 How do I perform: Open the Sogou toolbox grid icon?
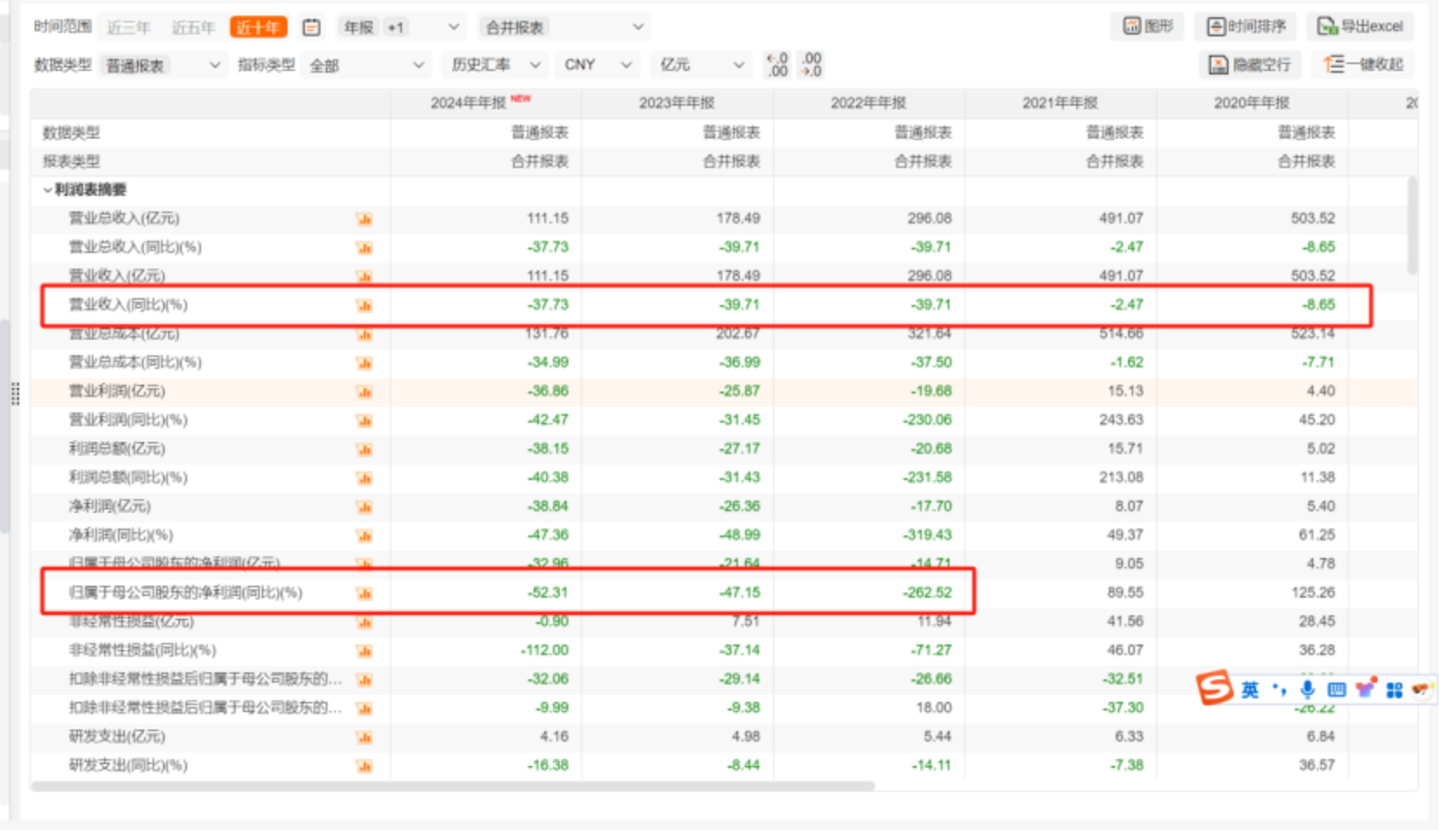pos(1394,690)
